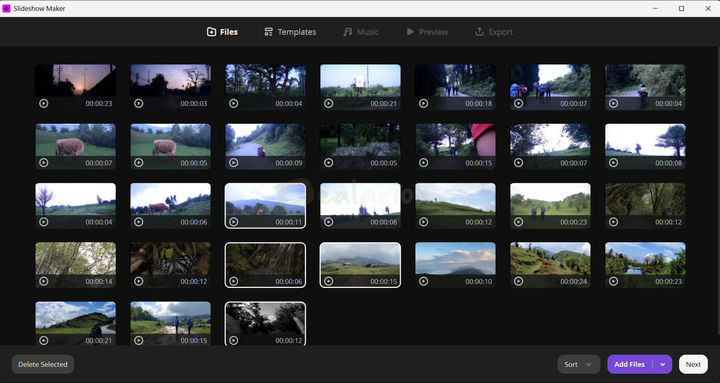Play the clip lasting 00:00:03
This screenshot has height=383, width=720.
tap(139, 103)
